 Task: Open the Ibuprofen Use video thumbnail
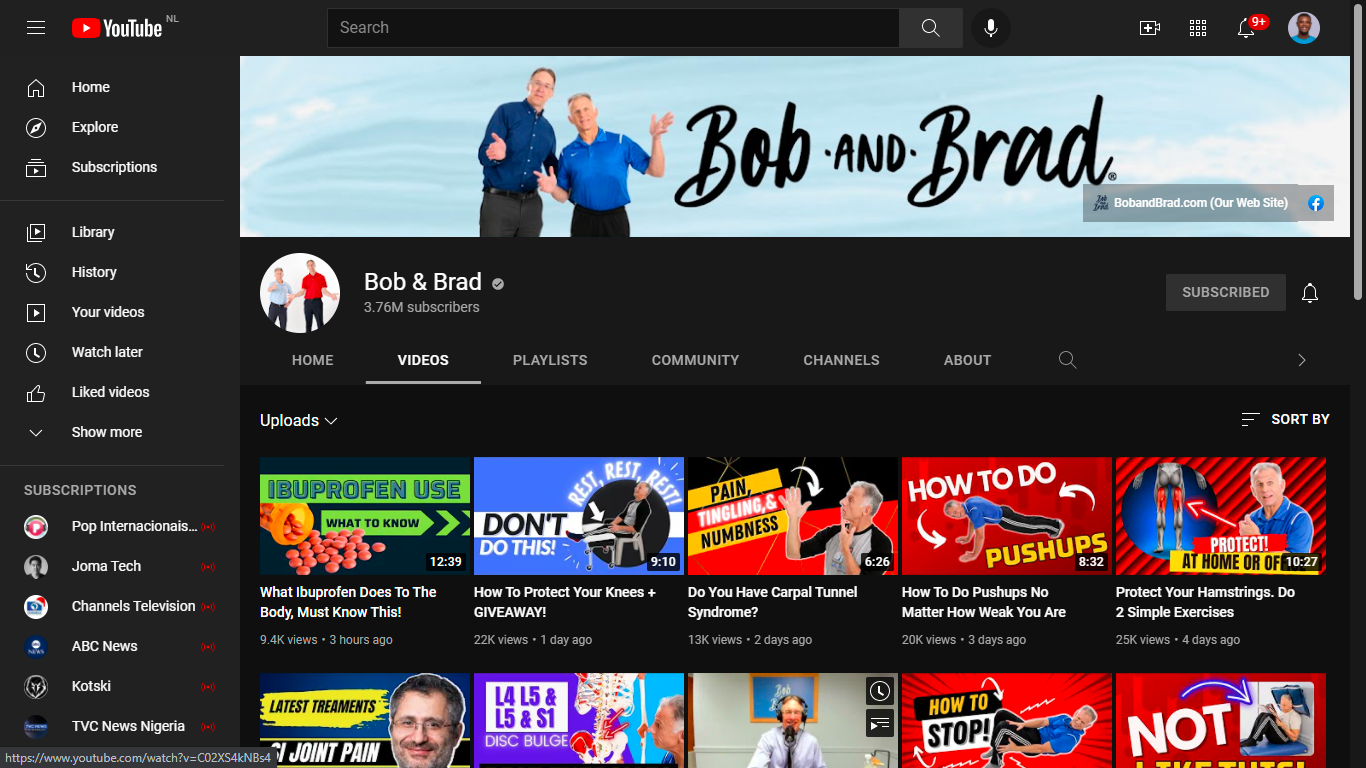[x=365, y=516]
